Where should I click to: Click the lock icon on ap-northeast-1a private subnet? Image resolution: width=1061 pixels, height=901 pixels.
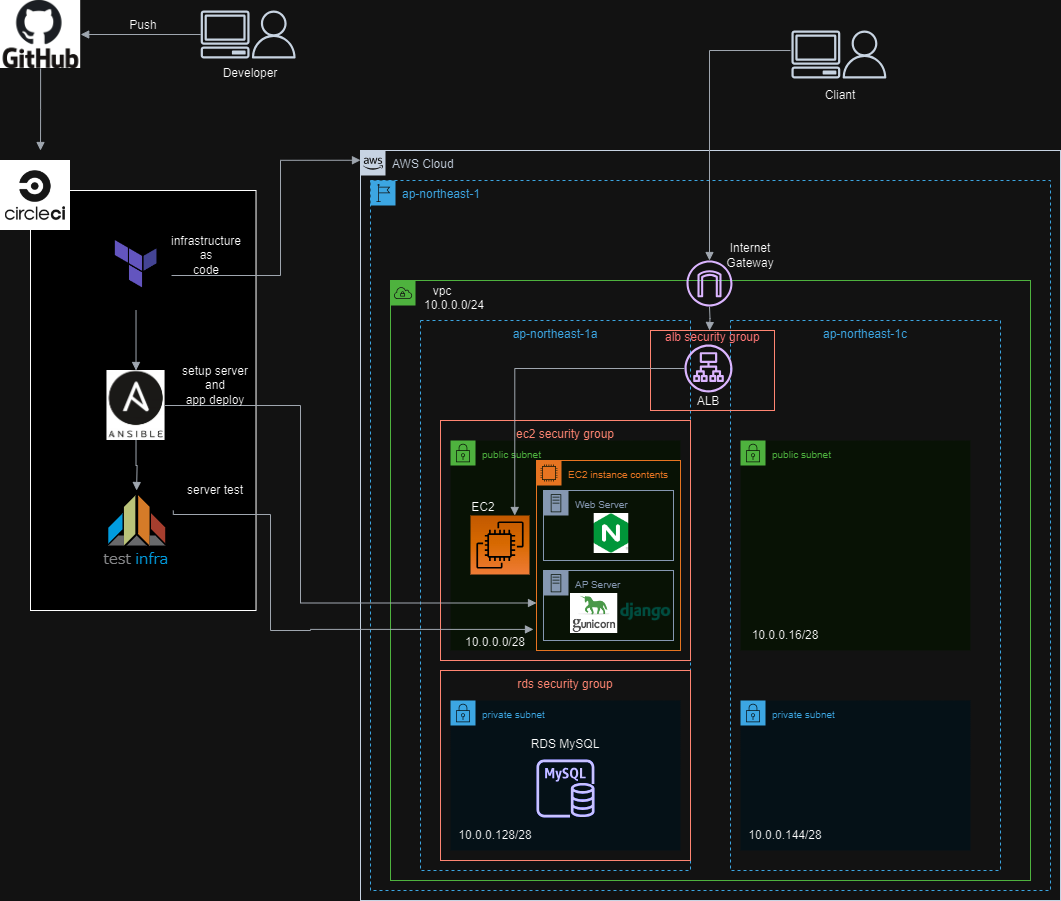pyautogui.click(x=463, y=714)
